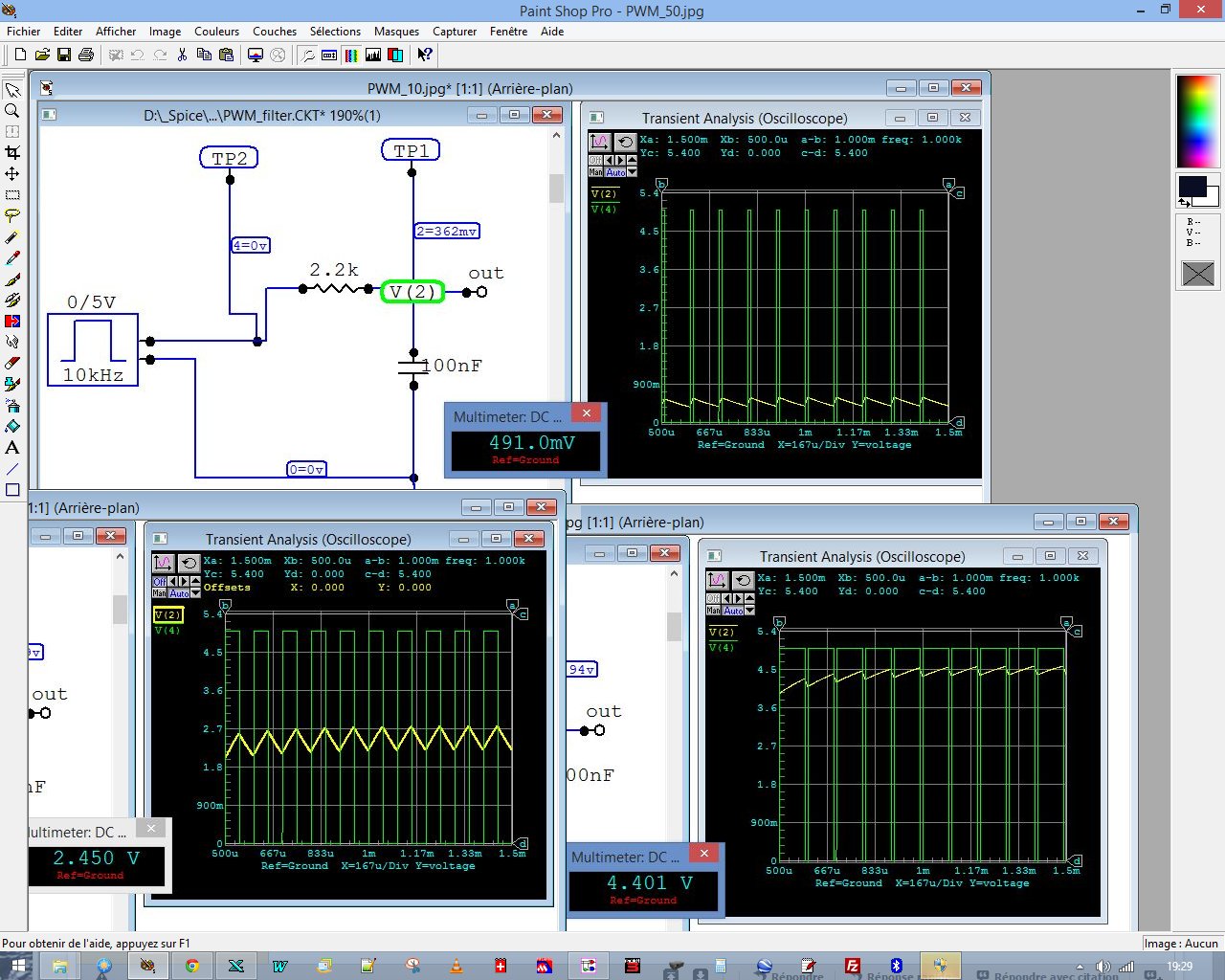1225x980 pixels.
Task: Toggle the histogram window button
Action: pos(373,55)
